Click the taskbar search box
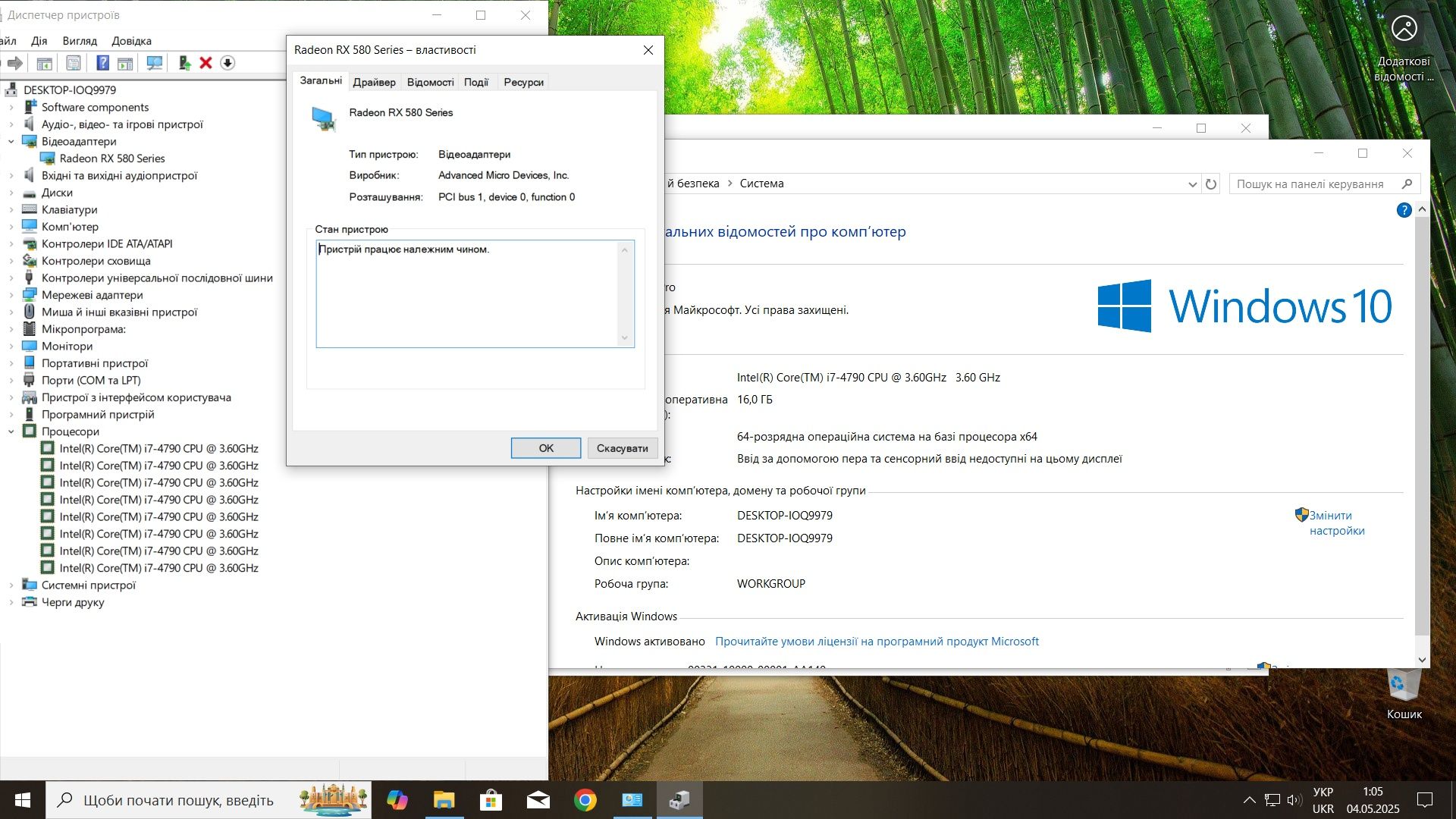 [x=209, y=800]
